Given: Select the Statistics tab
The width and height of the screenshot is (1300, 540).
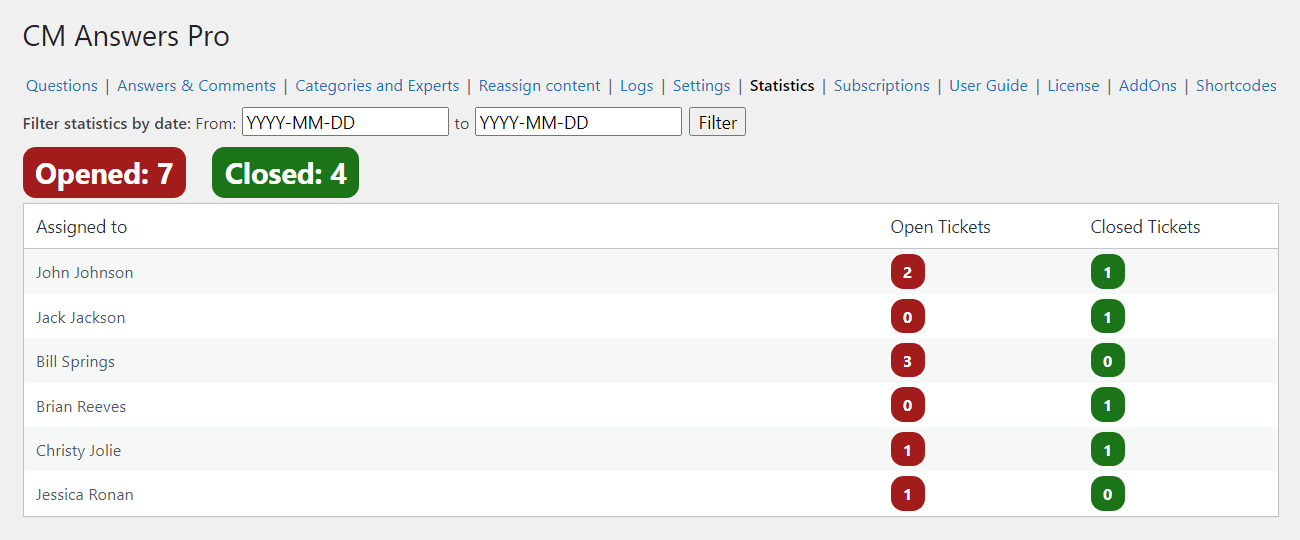Looking at the screenshot, I should [x=782, y=86].
